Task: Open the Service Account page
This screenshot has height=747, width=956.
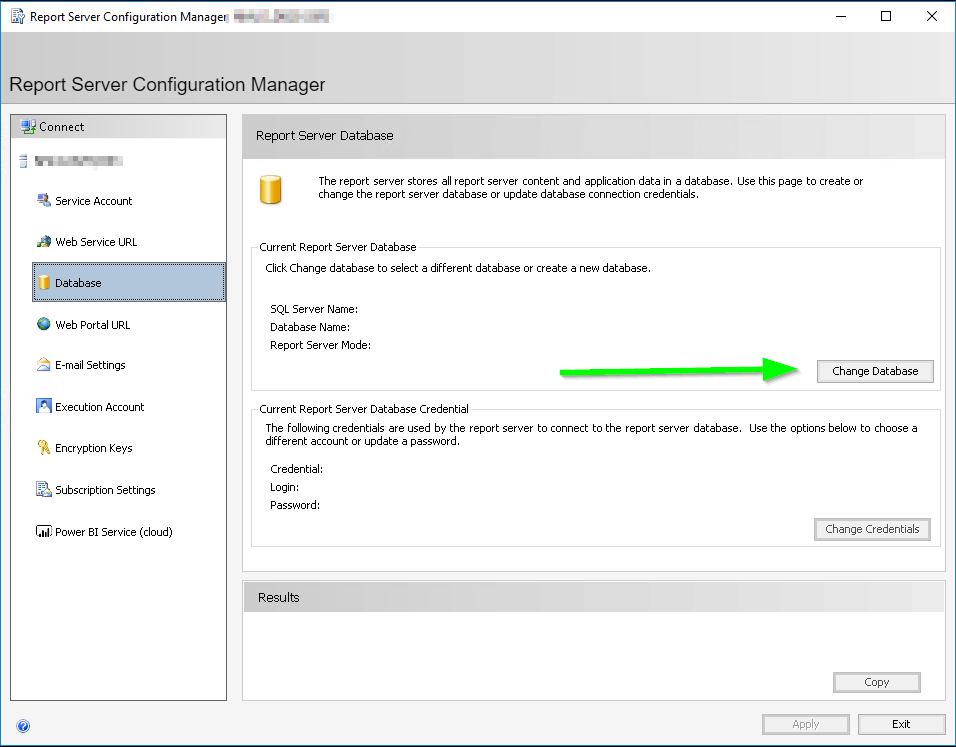Action: point(93,201)
